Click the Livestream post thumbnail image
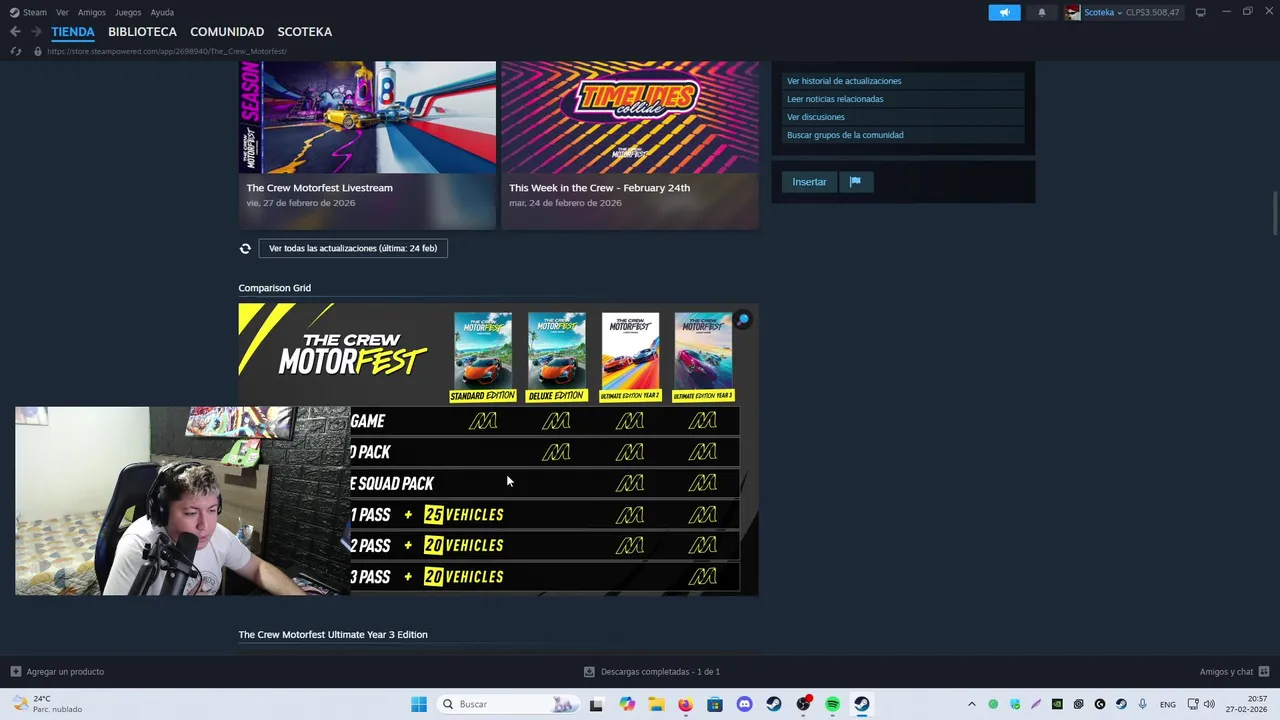This screenshot has height=720, width=1280. [367, 118]
